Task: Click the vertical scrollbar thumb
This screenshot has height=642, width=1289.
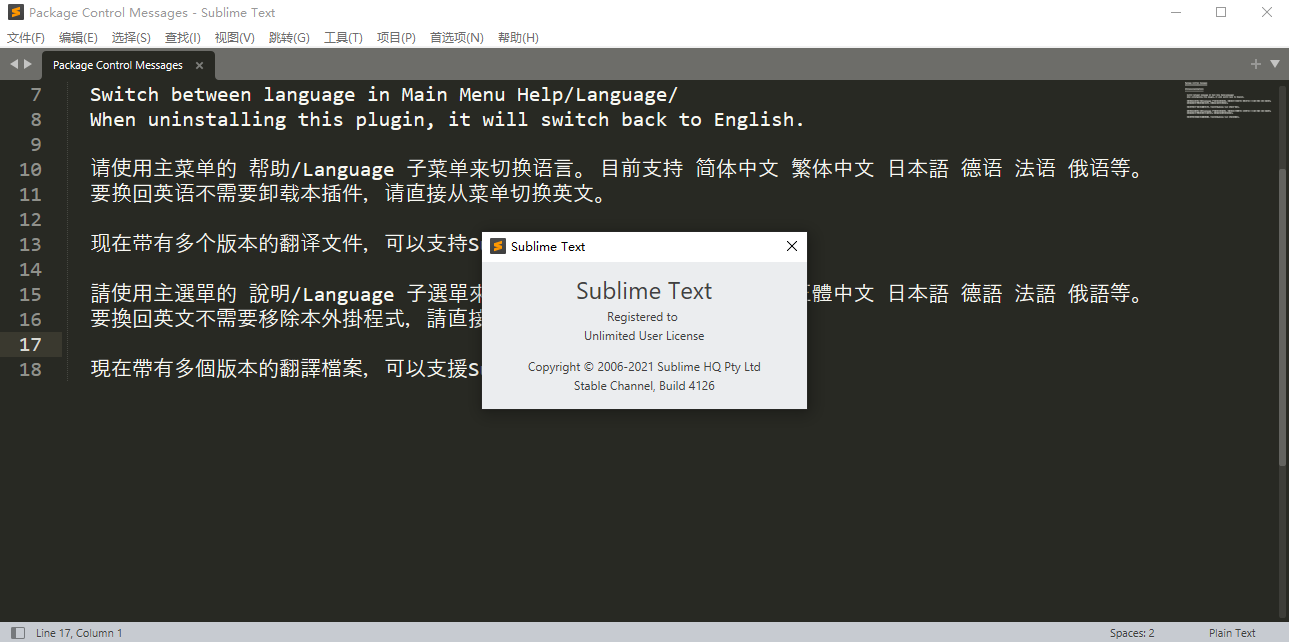Action: 1283,317
